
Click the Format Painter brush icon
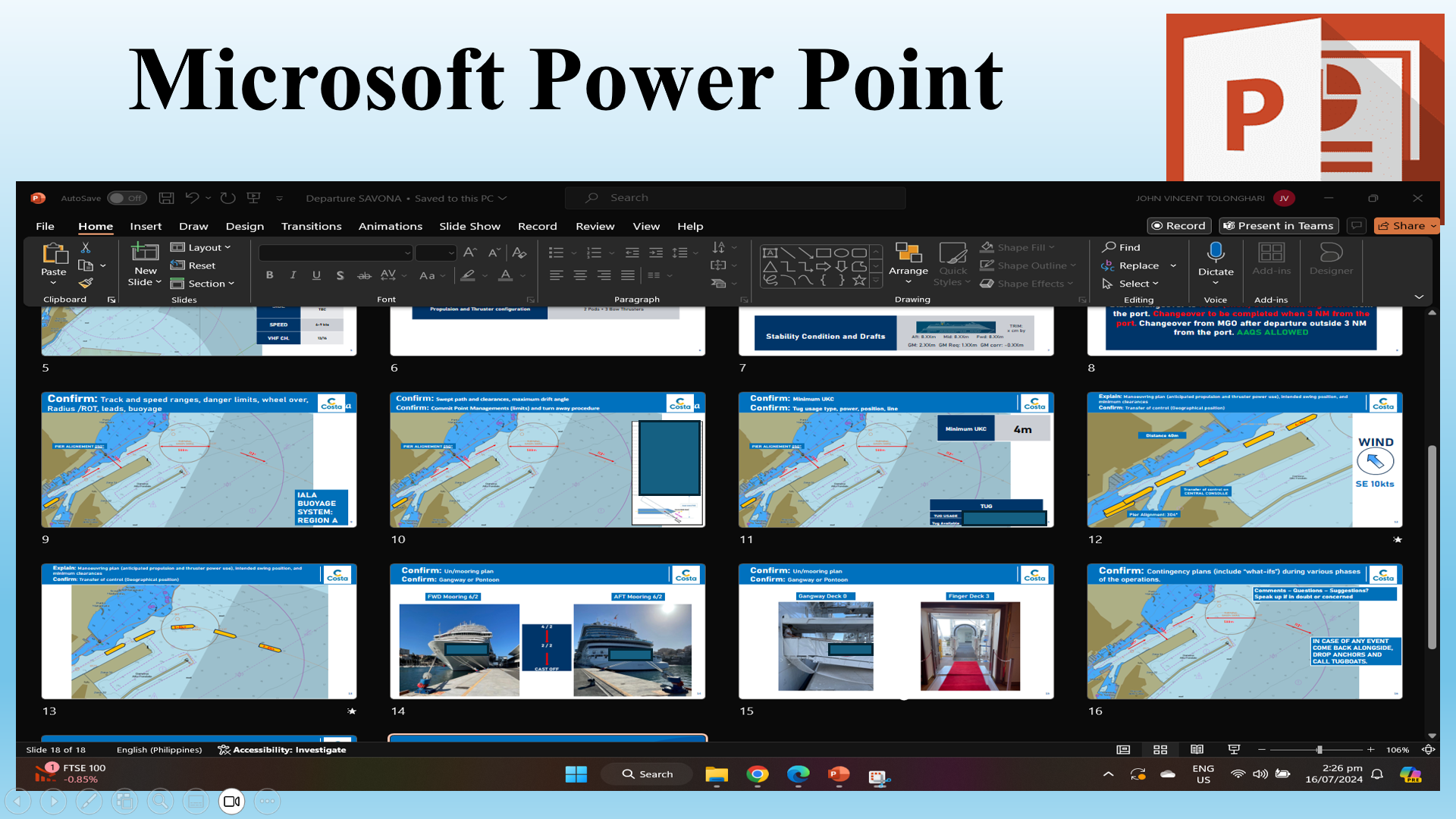click(86, 284)
